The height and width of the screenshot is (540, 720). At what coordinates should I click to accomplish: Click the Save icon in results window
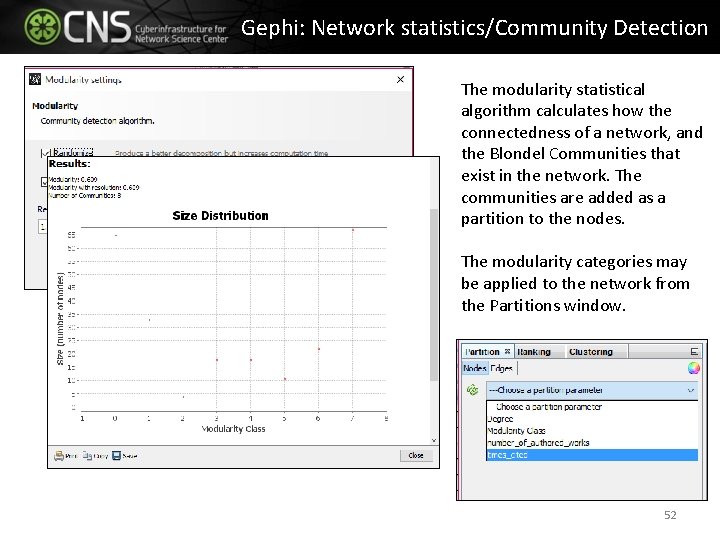pyautogui.click(x=117, y=456)
